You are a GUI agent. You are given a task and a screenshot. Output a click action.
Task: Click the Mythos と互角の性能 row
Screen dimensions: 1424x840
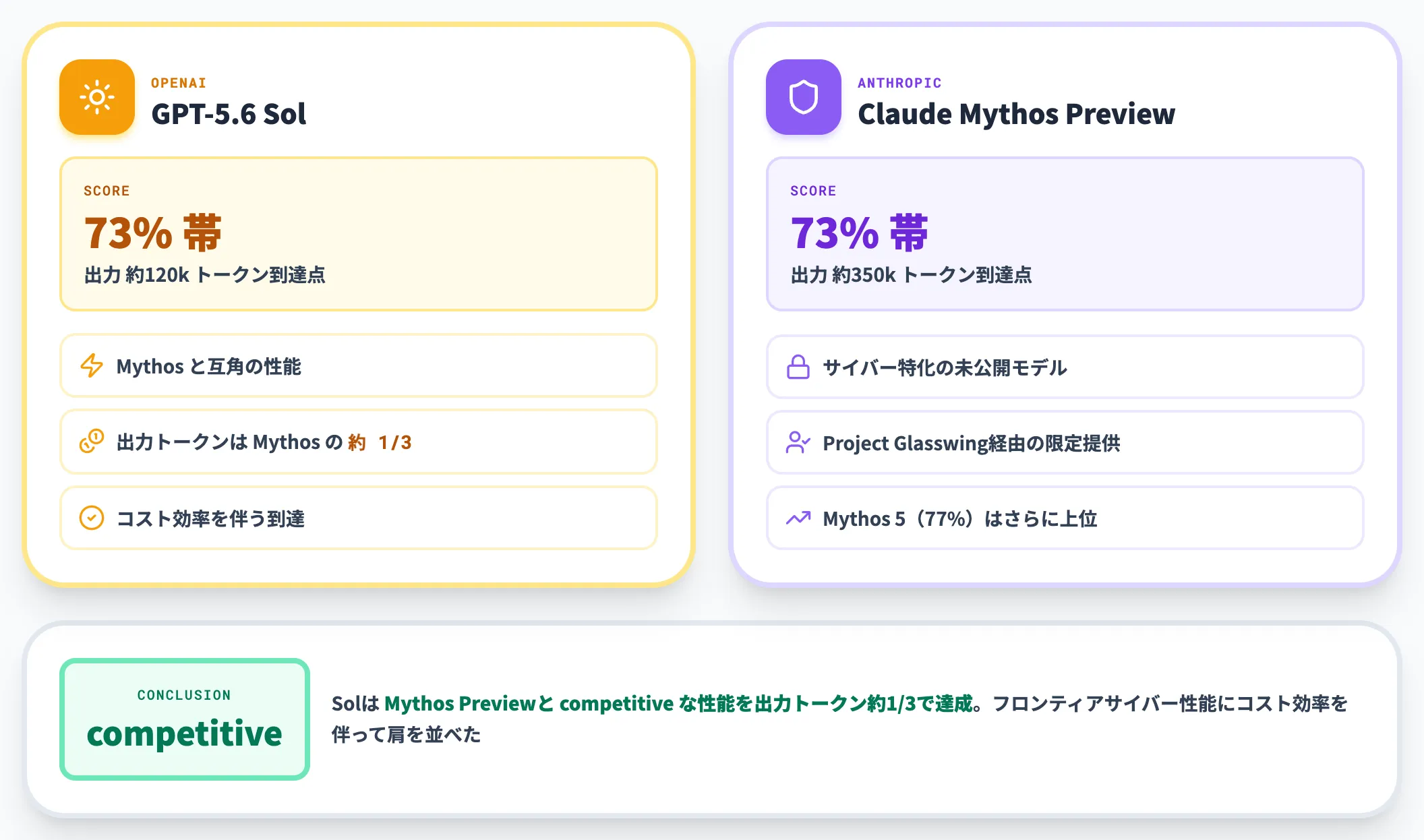coord(359,365)
